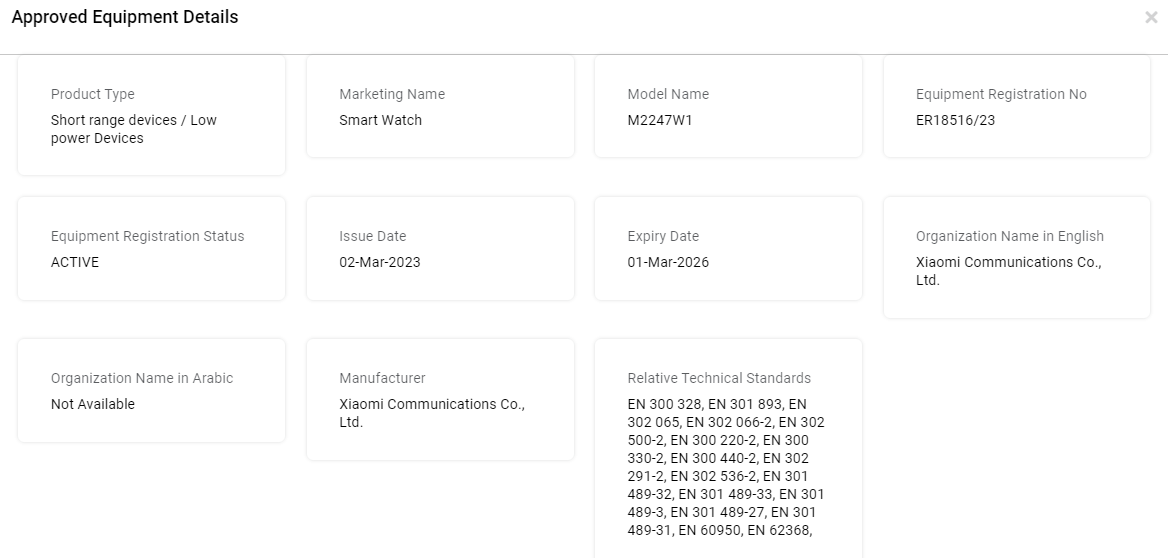Screen dimensions: 1168x558
Task: Select model name M2247W1 text
Action: [x=660, y=120]
